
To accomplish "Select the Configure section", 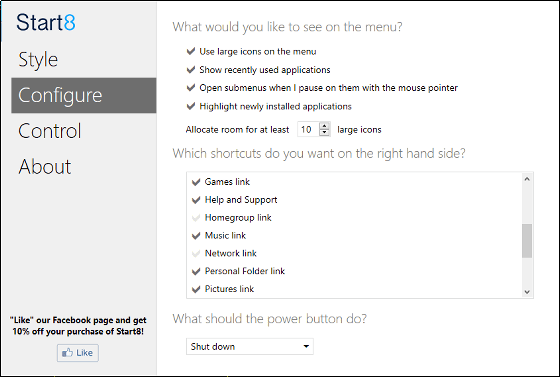I will click(84, 95).
